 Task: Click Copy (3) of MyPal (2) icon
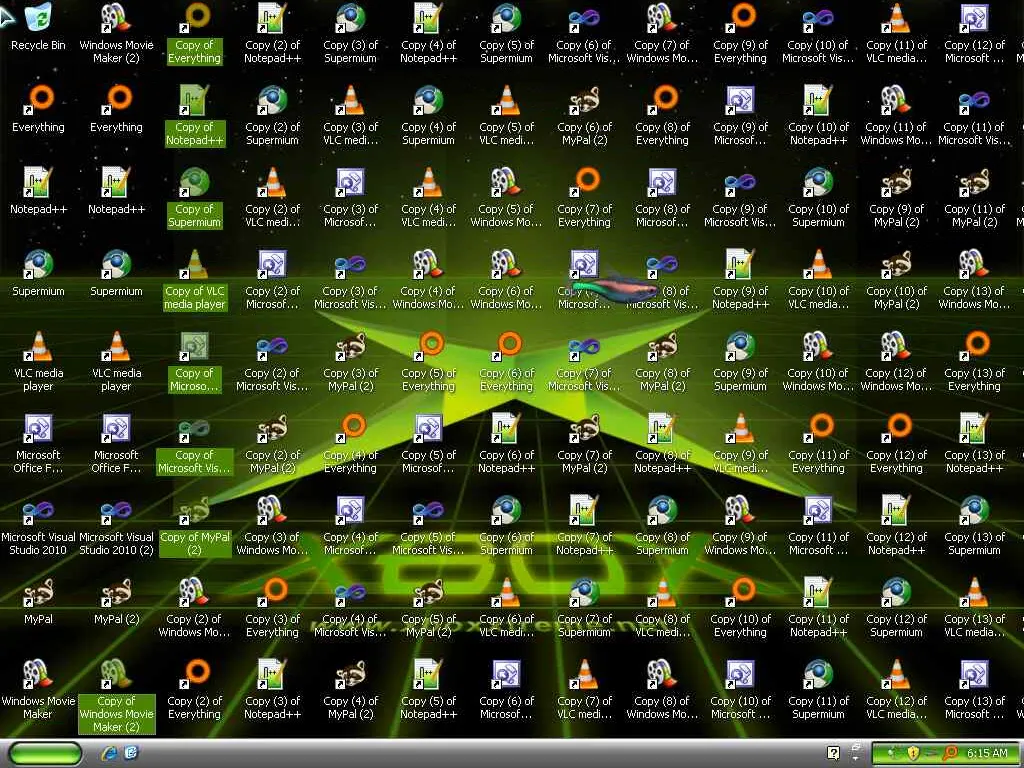tap(351, 362)
